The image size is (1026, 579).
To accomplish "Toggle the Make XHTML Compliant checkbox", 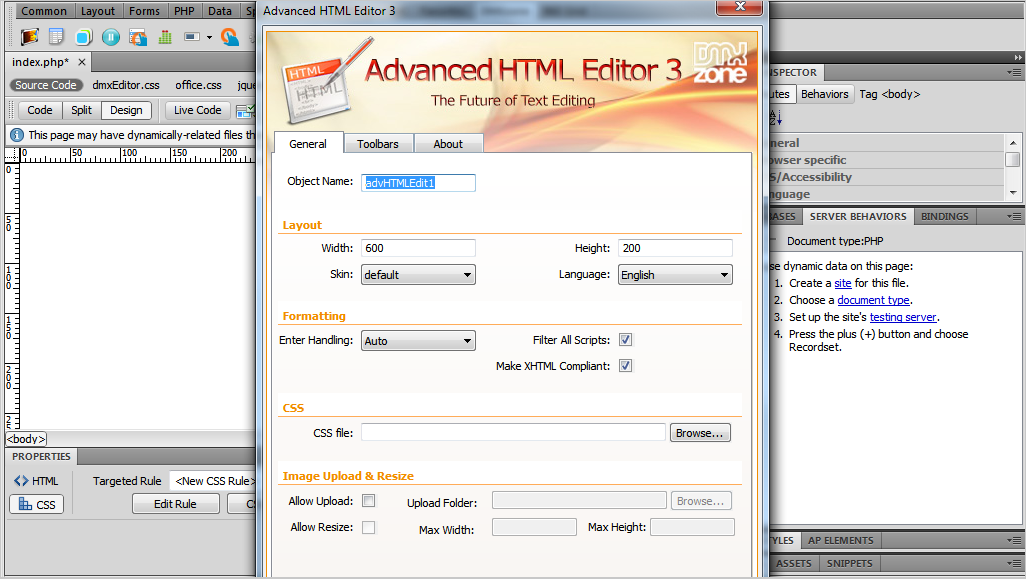I will tap(626, 366).
